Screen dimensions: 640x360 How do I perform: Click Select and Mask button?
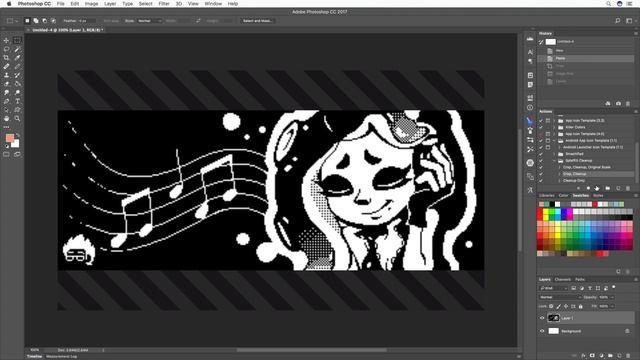click(257, 21)
